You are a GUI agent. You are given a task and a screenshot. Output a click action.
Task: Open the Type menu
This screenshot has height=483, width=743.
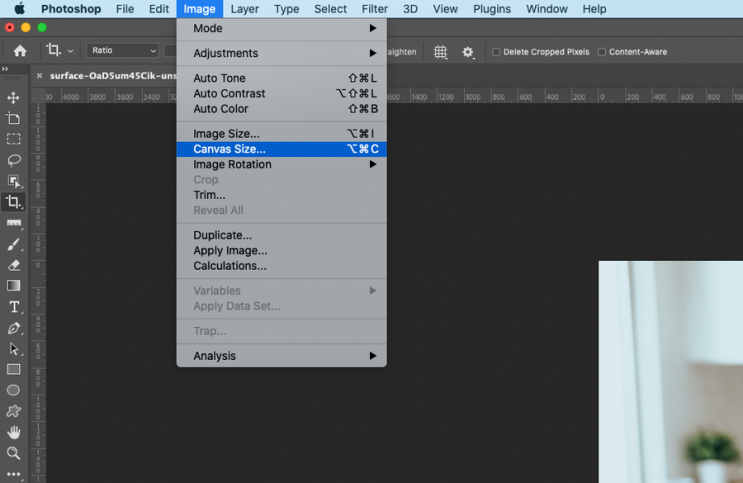(286, 9)
